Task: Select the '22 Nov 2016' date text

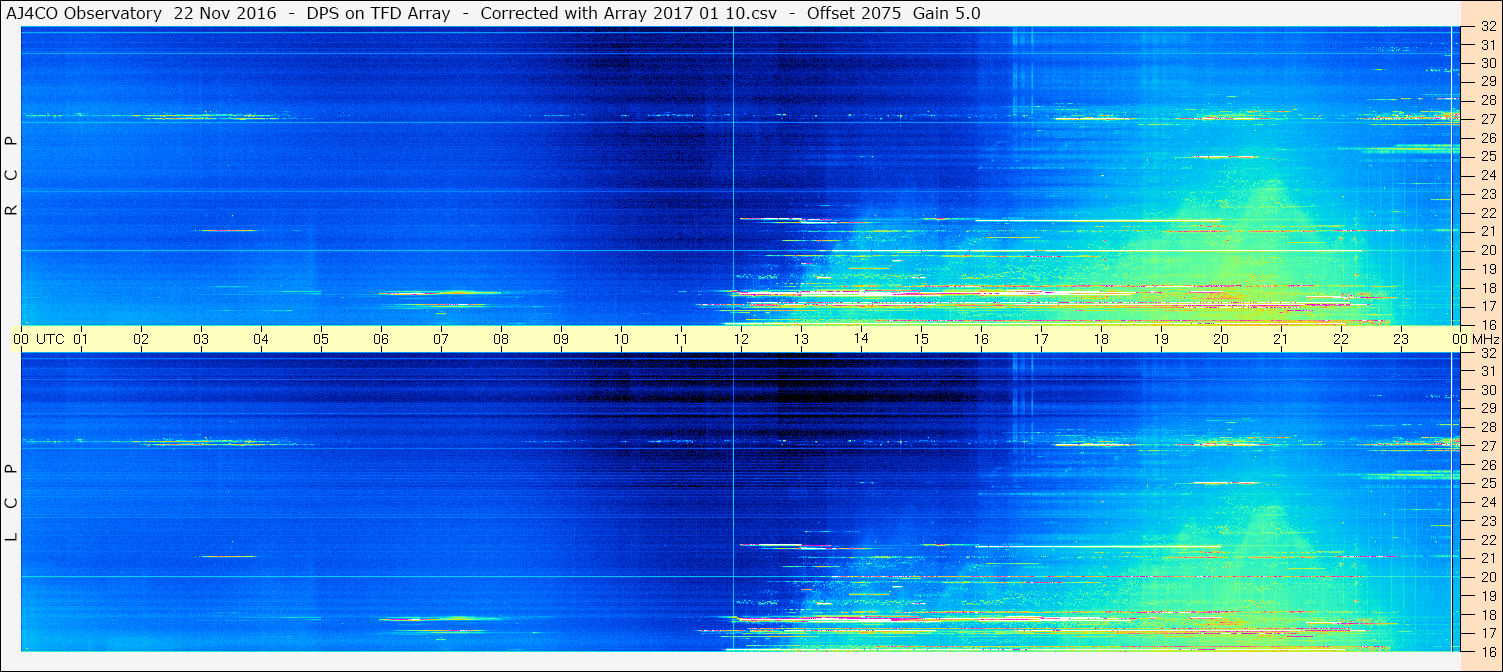Action: tap(225, 14)
